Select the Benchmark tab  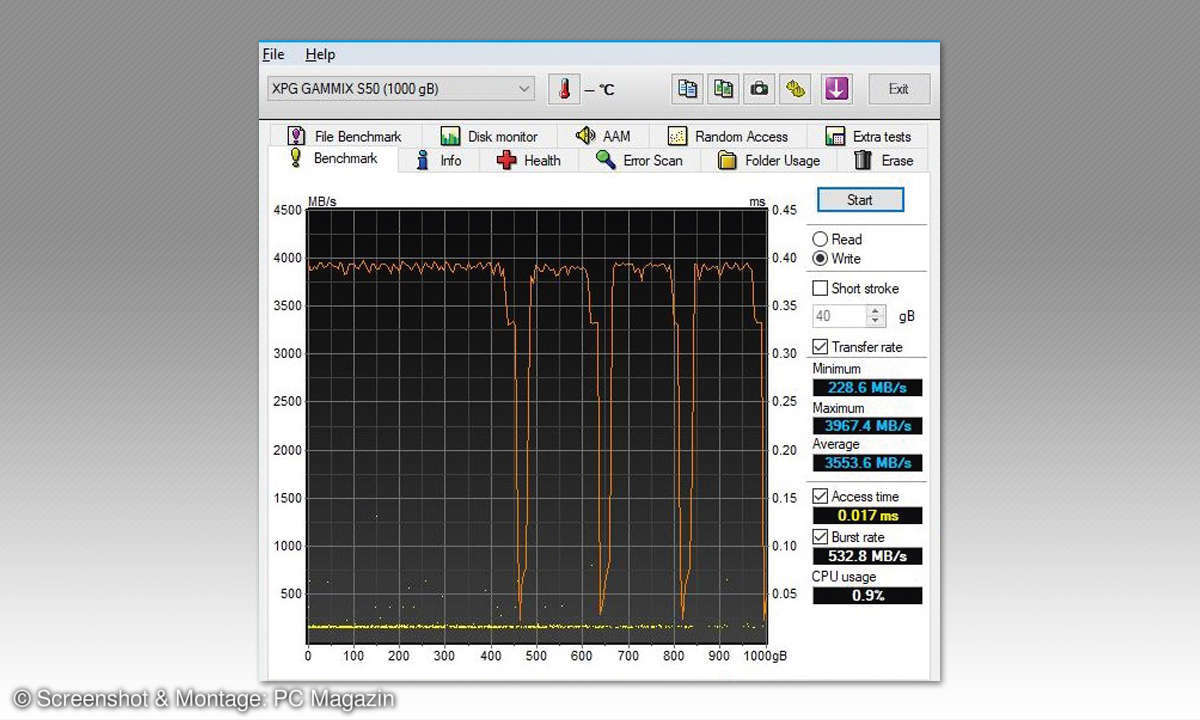point(333,159)
